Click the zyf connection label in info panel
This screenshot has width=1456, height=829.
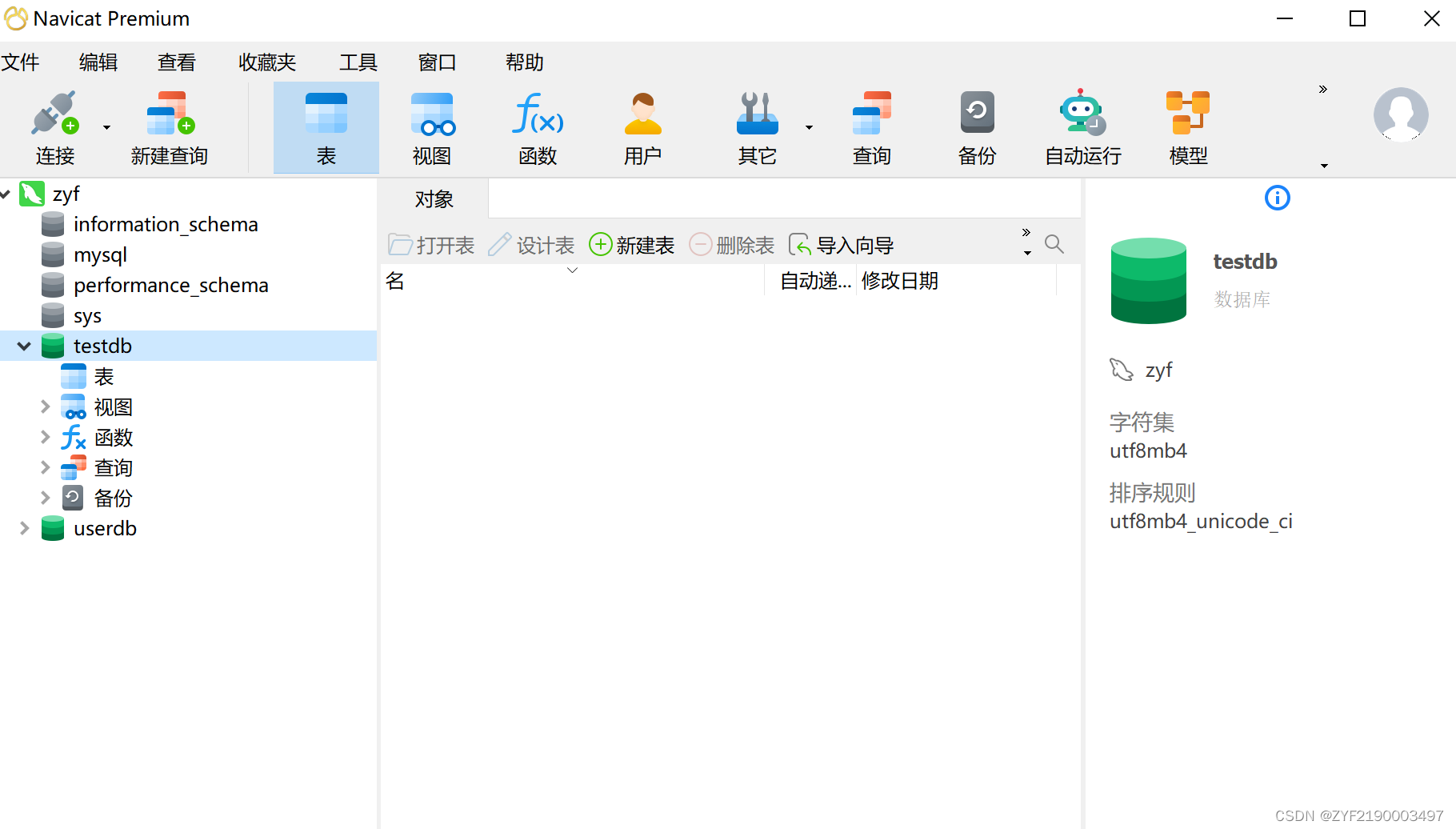[1158, 370]
